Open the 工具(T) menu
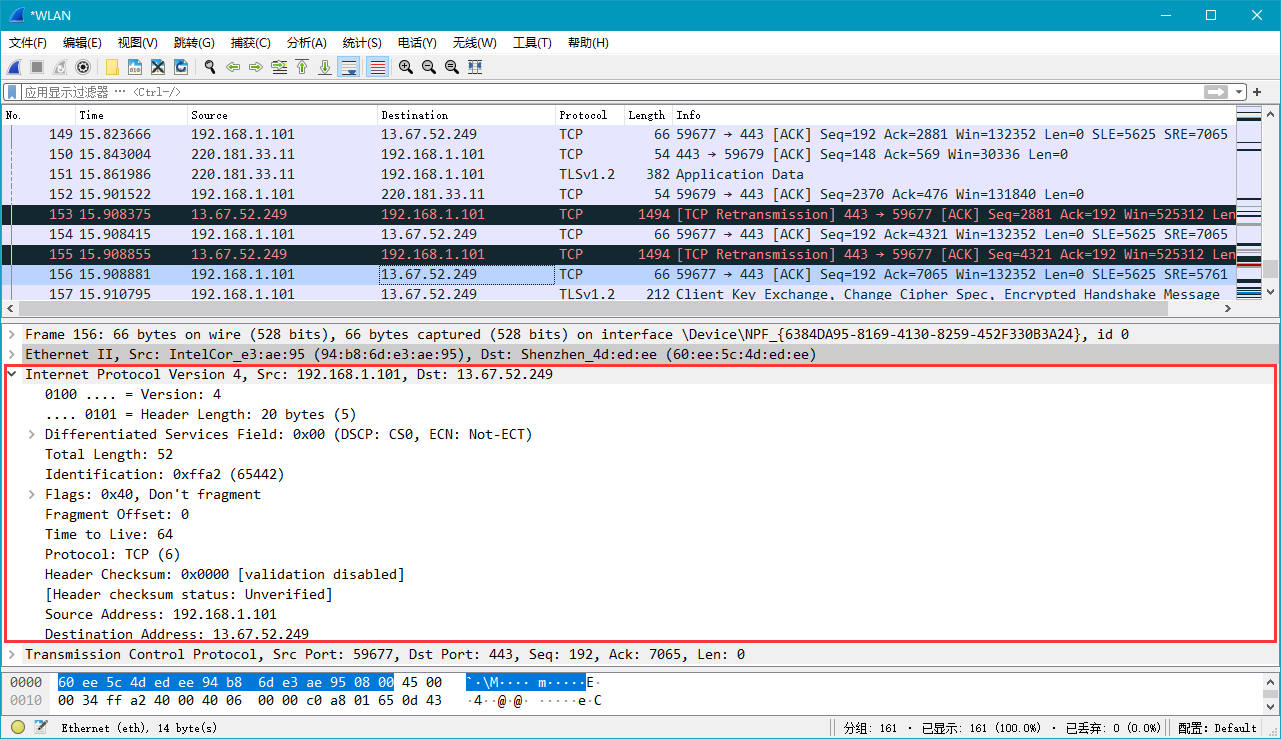Screen dimensions: 1281x739 click(x=532, y=43)
